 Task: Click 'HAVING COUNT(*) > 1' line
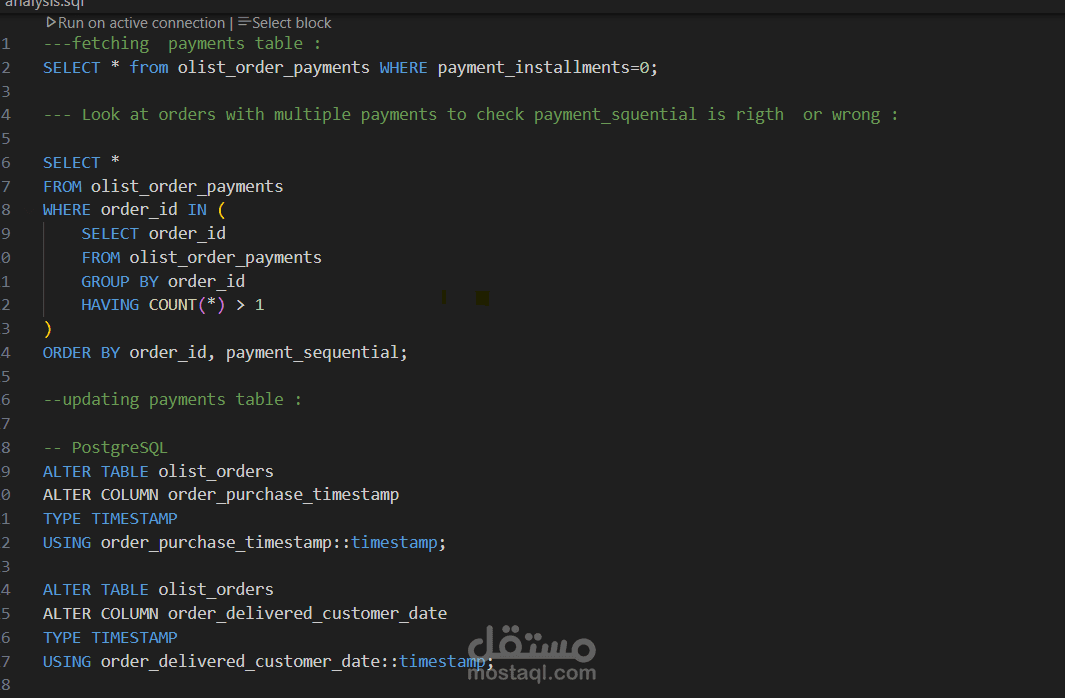tap(173, 305)
